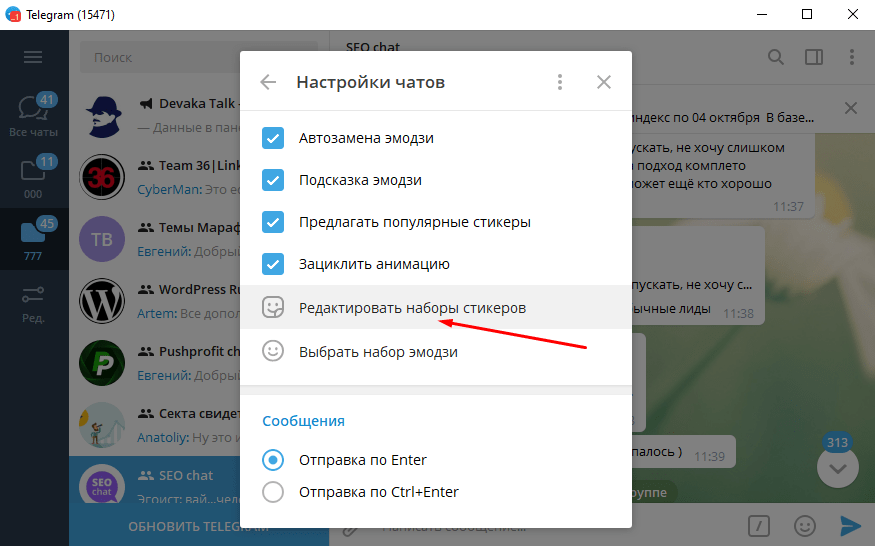Image resolution: width=875 pixels, height=546 pixels.
Task: Click the back arrow in chat settings
Action: pyautogui.click(x=268, y=82)
